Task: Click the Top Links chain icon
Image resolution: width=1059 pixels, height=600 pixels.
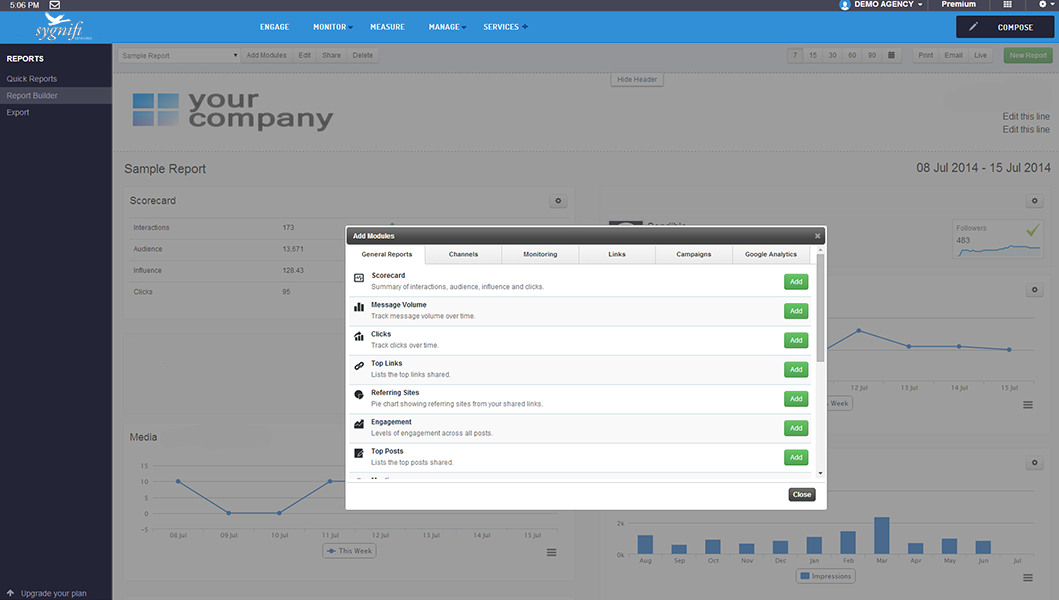Action: pyautogui.click(x=359, y=366)
